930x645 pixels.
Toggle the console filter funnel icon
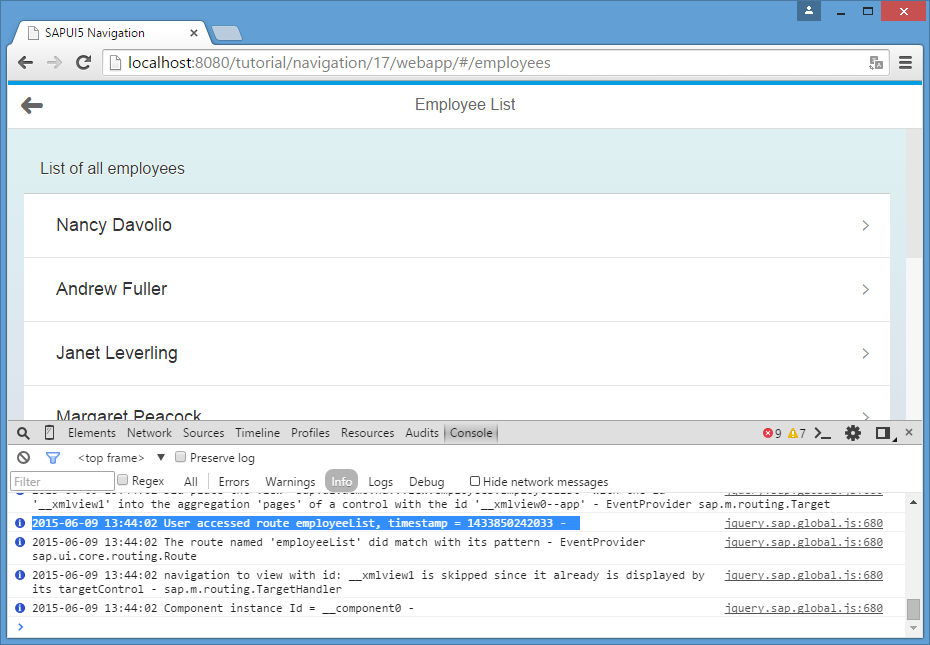52,458
